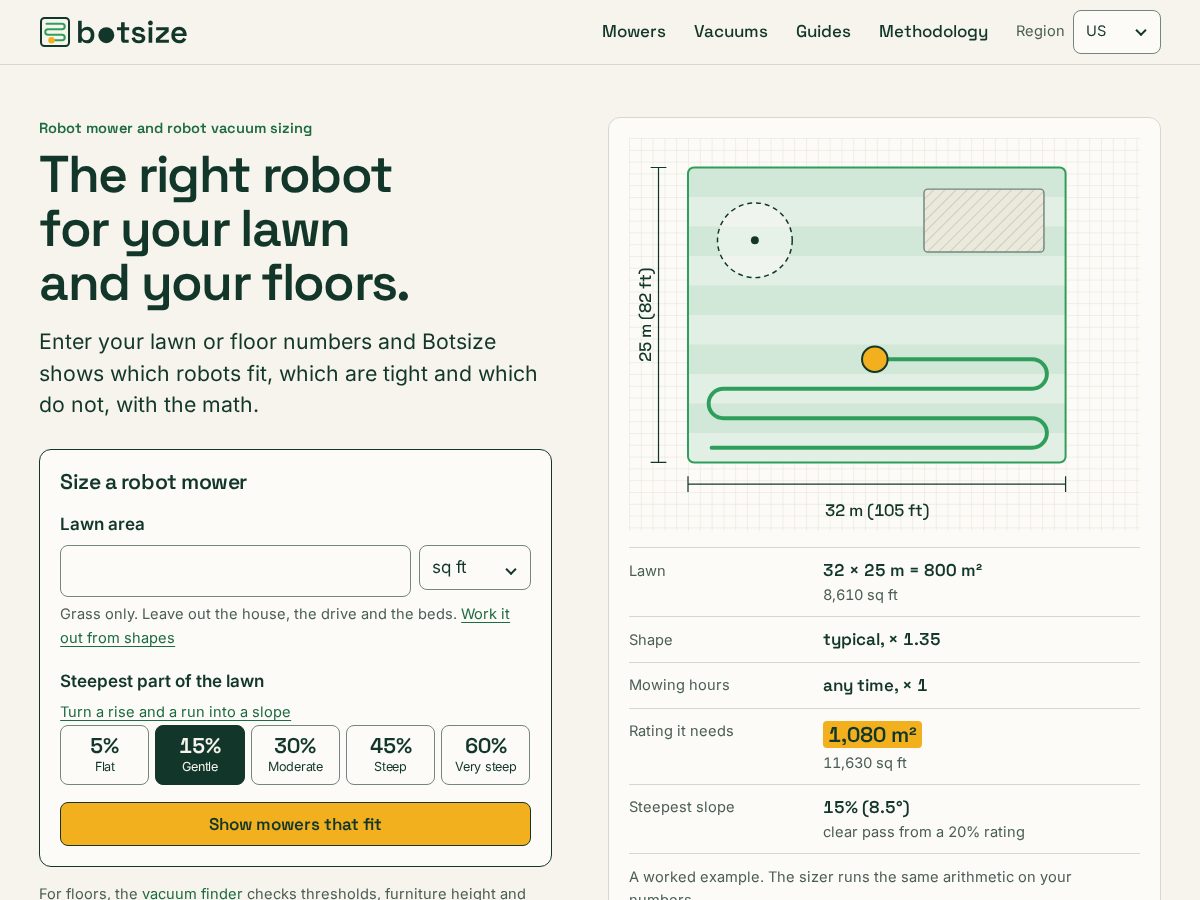The image size is (1200, 900).
Task: Click the '15% (8.5°)' steepest slope value
Action: (866, 807)
